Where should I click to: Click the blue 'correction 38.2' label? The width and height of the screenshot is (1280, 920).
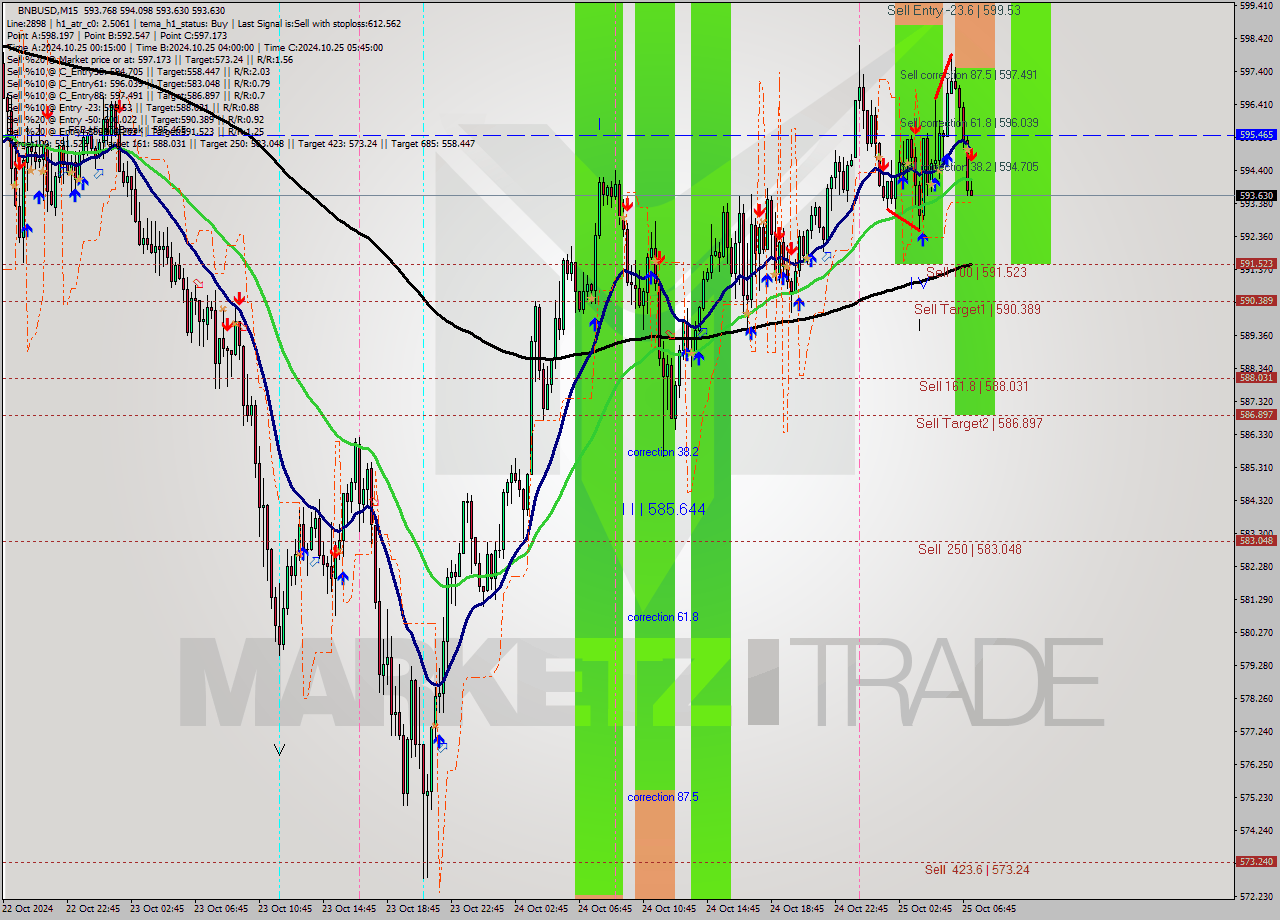[x=662, y=453]
